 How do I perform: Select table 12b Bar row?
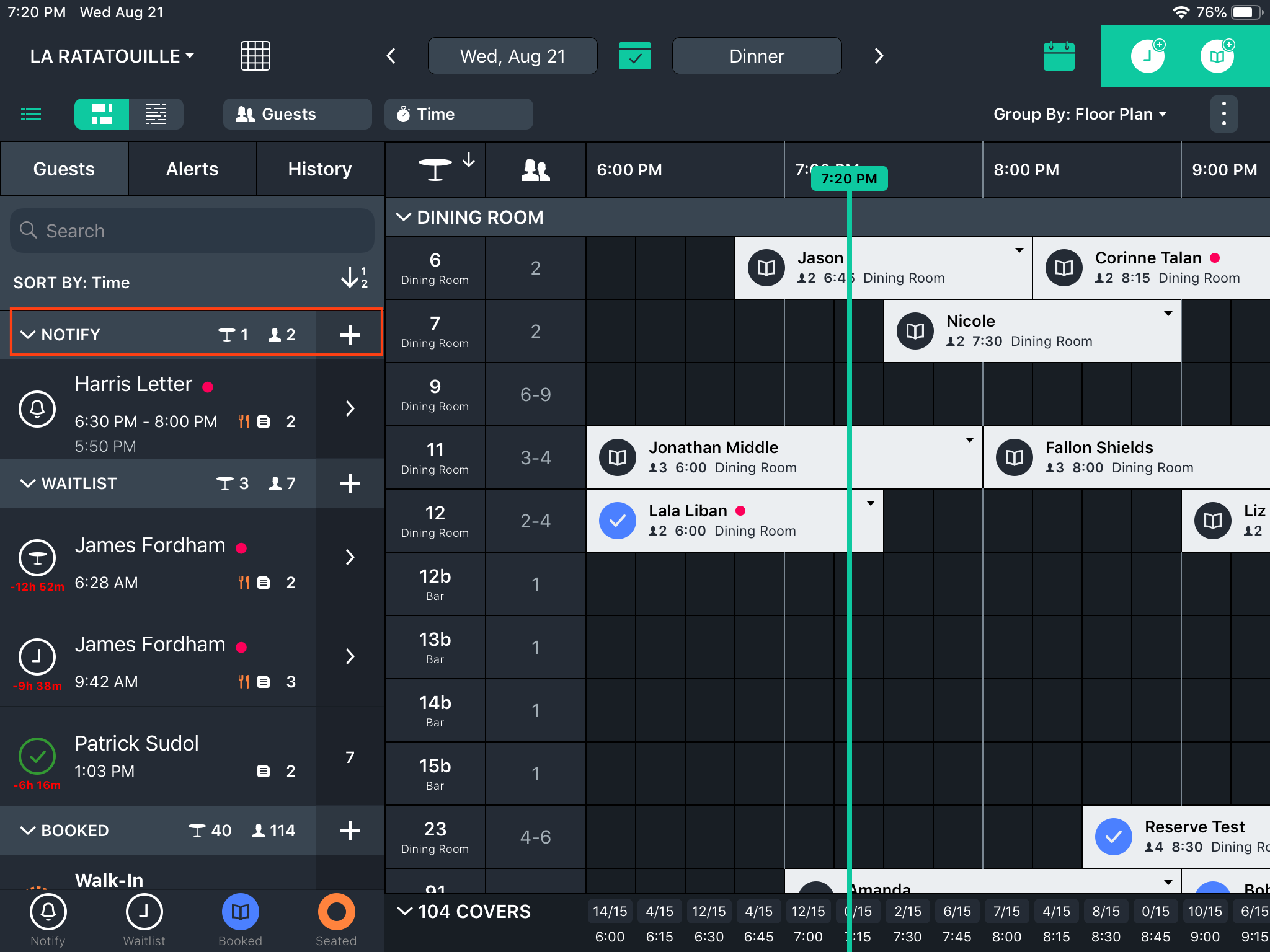tap(435, 584)
